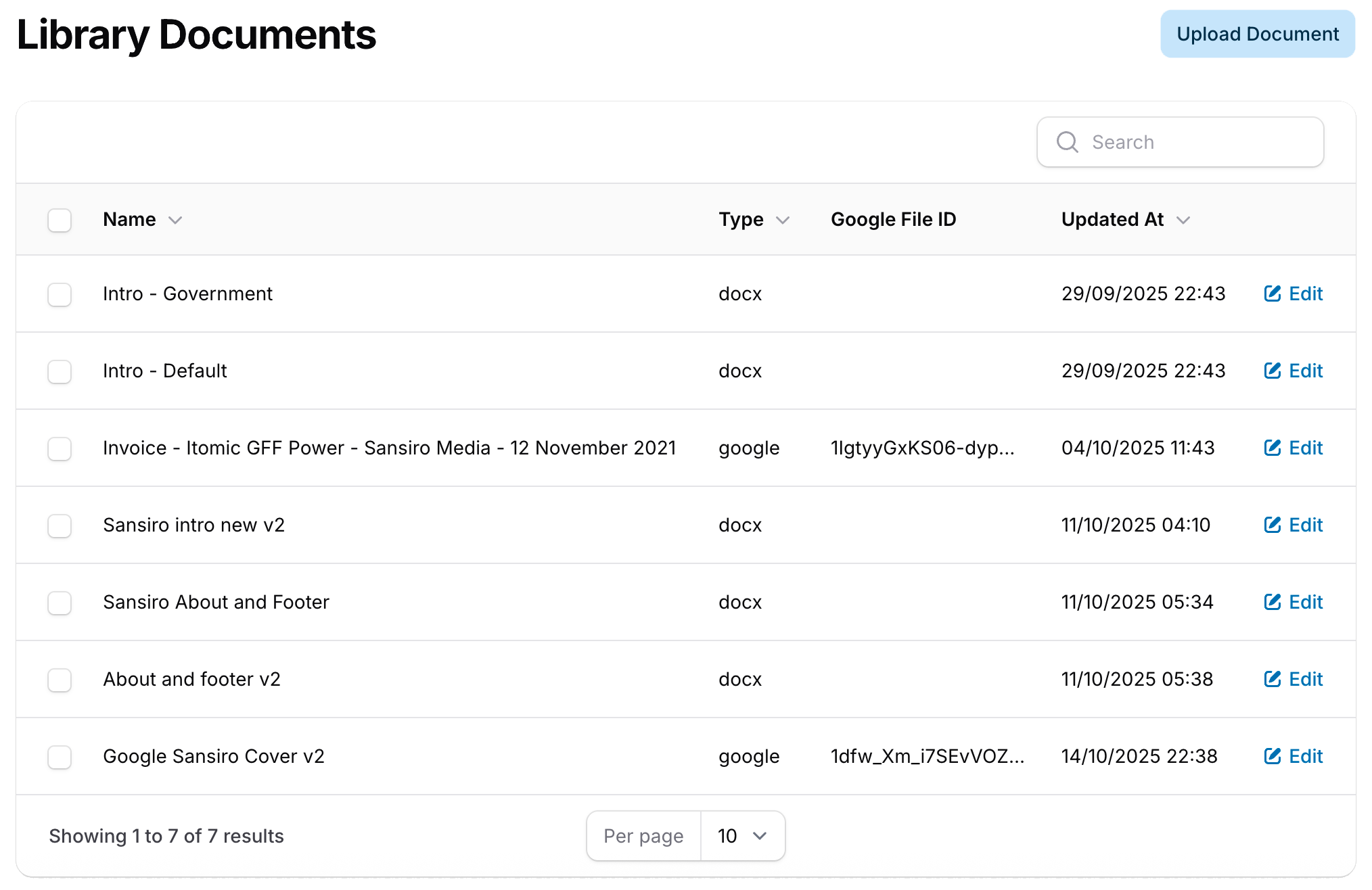The image size is (1372, 890).
Task: Open Edit link for Sansiro About and Footer
Action: (x=1305, y=602)
